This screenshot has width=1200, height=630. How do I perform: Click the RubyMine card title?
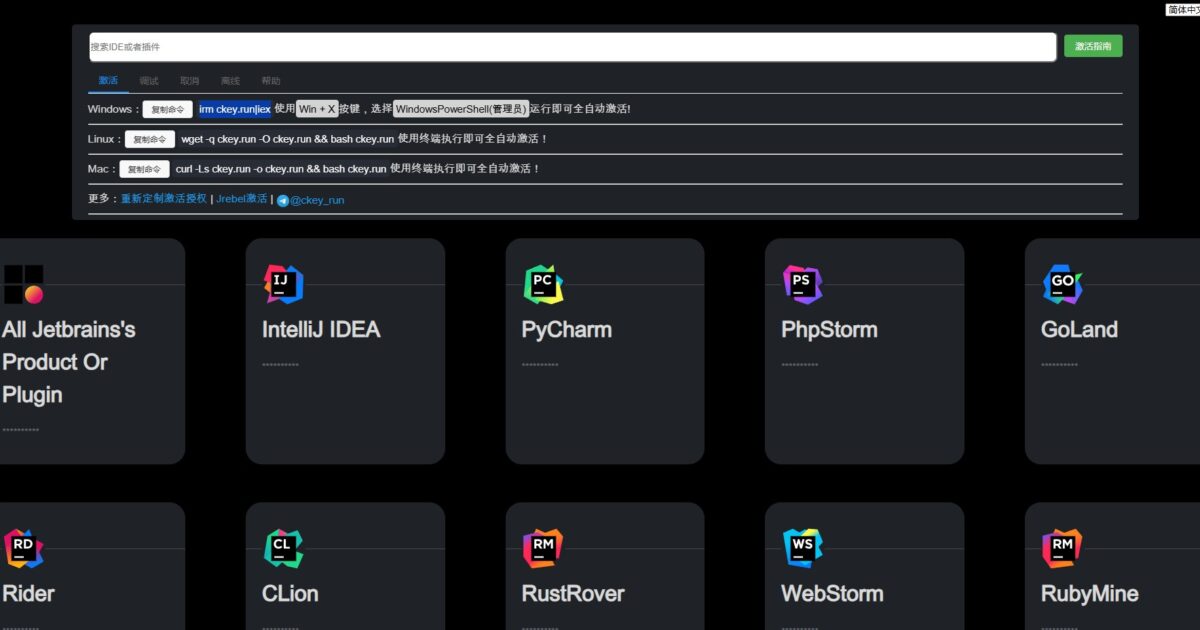[x=1089, y=594]
